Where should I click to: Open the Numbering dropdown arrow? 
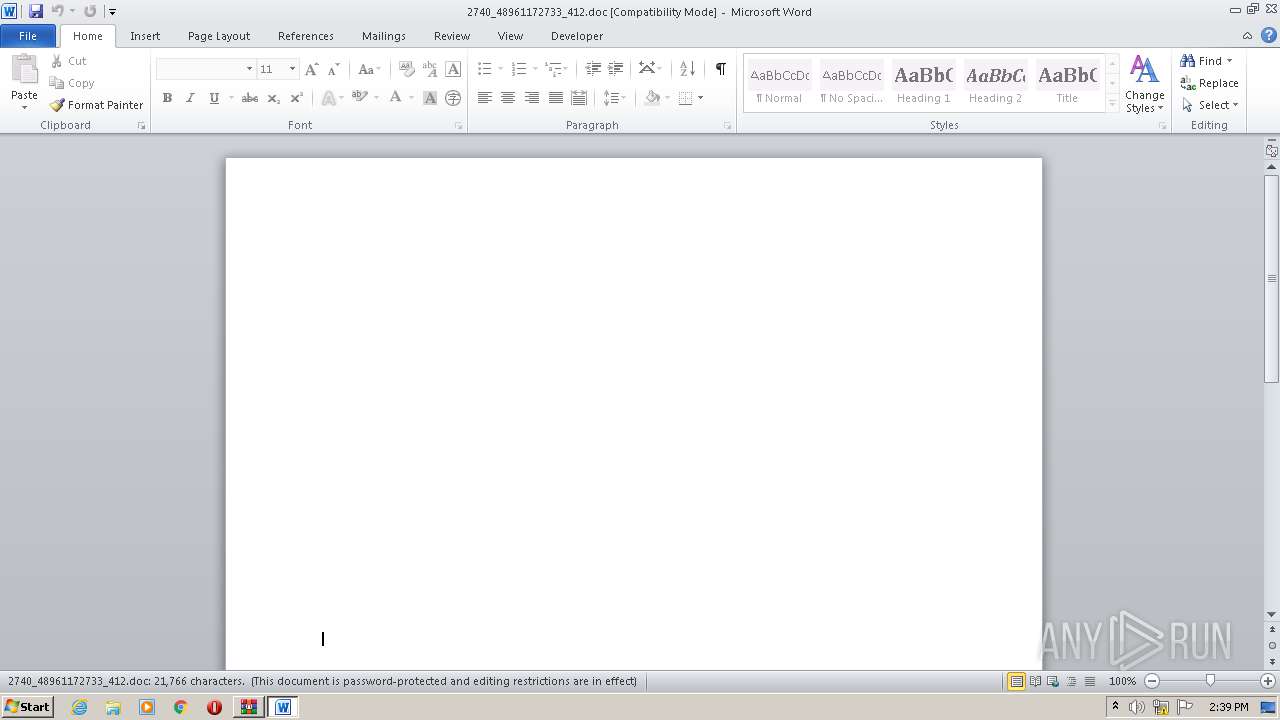pyautogui.click(x=535, y=69)
